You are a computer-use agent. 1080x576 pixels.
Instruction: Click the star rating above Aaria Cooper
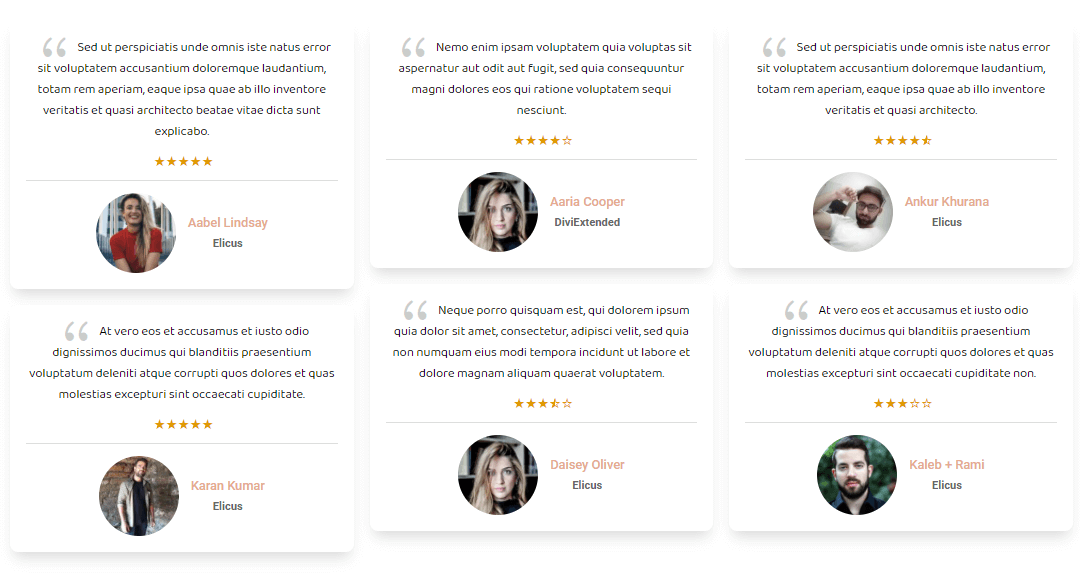[x=542, y=141]
